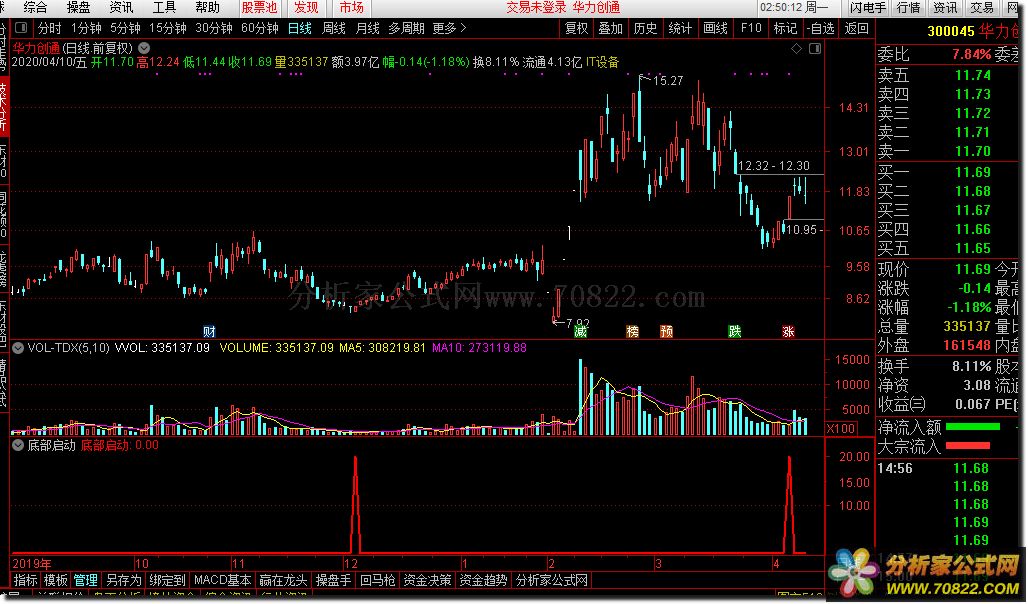This screenshot has height=604, width=1028.
Task: Switch to 月线 monthly chart
Action: 367,28
